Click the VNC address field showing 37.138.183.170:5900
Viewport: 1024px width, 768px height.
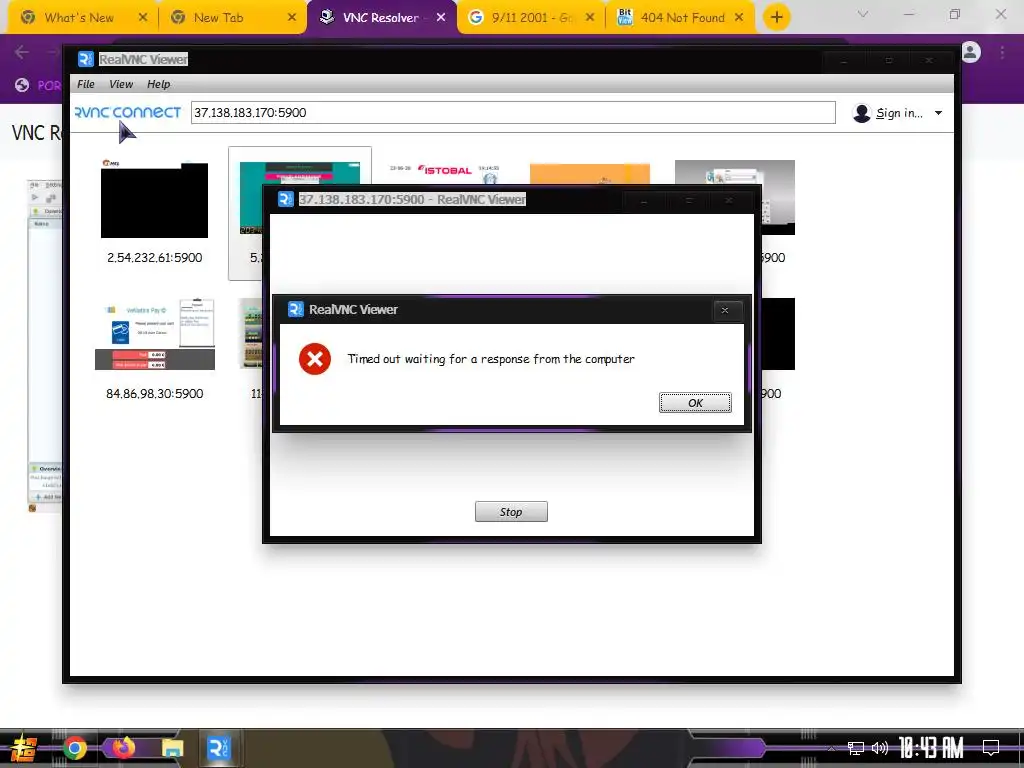click(x=513, y=112)
